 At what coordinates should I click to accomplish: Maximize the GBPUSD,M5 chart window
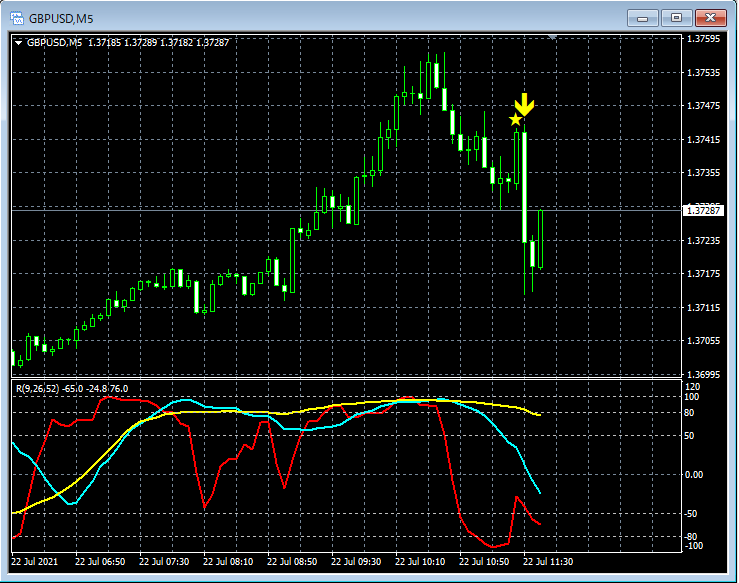tap(676, 18)
